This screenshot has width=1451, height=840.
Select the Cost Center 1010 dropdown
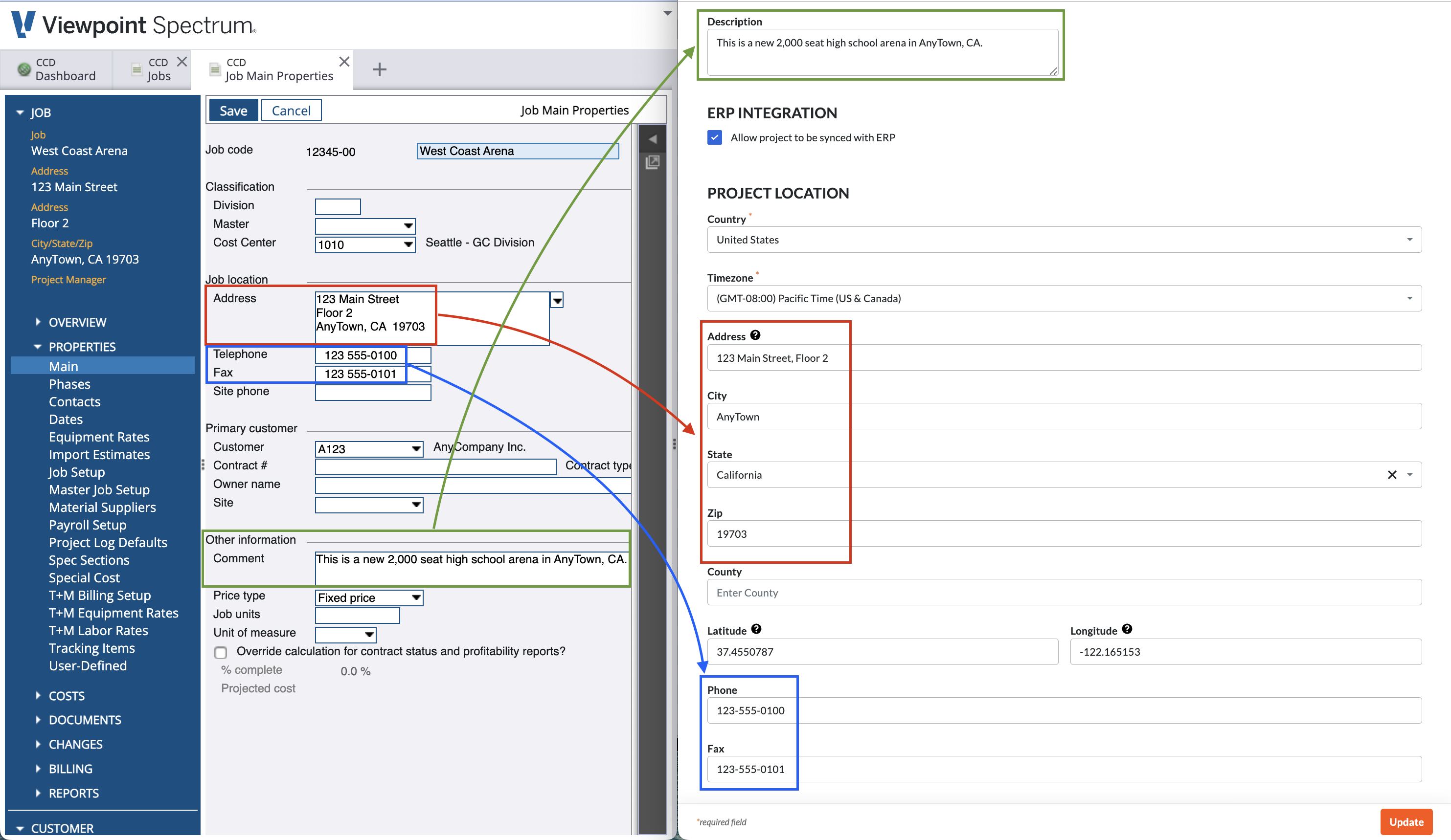[363, 243]
